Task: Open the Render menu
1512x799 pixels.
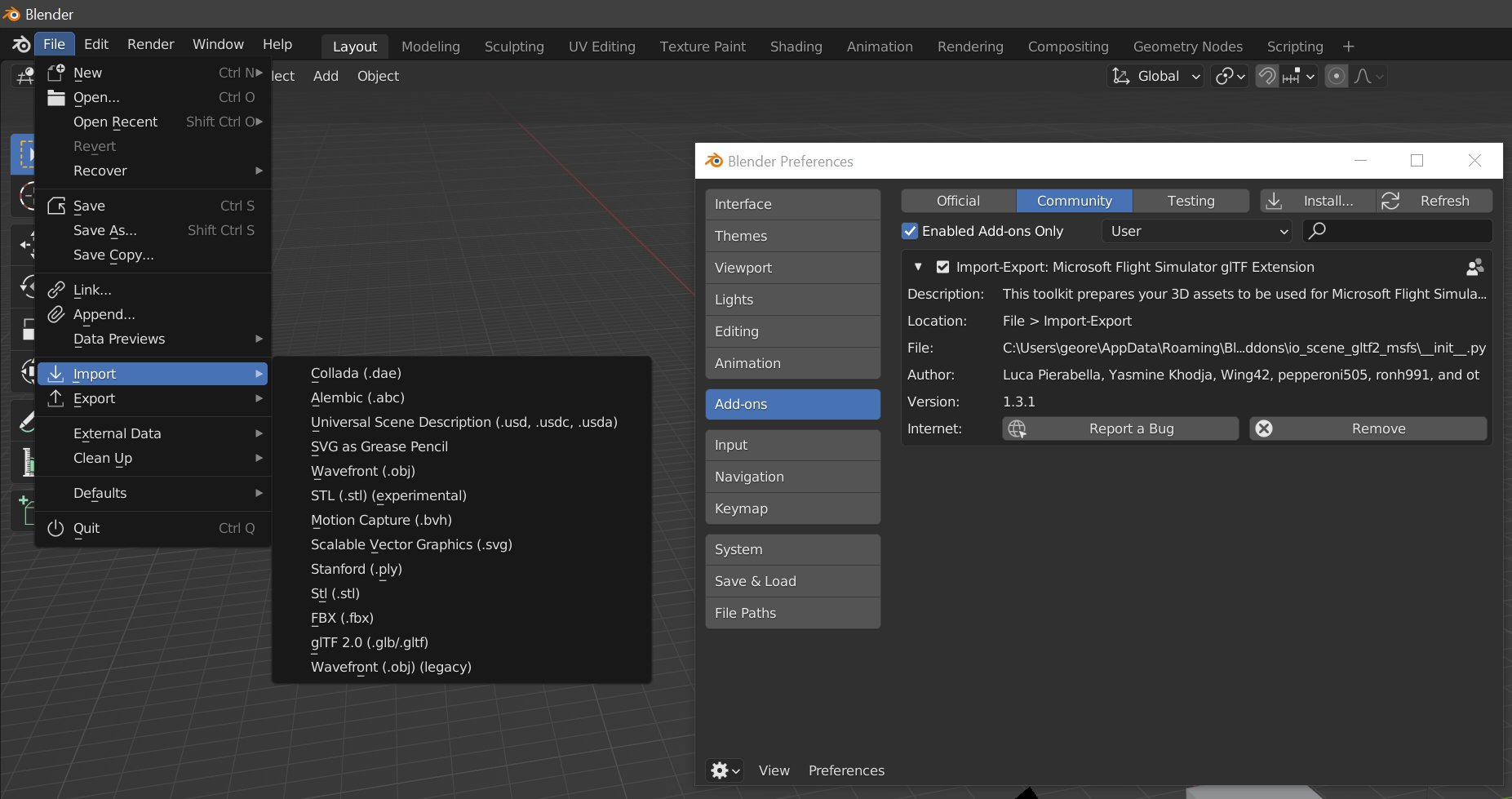Action: pyautogui.click(x=151, y=44)
